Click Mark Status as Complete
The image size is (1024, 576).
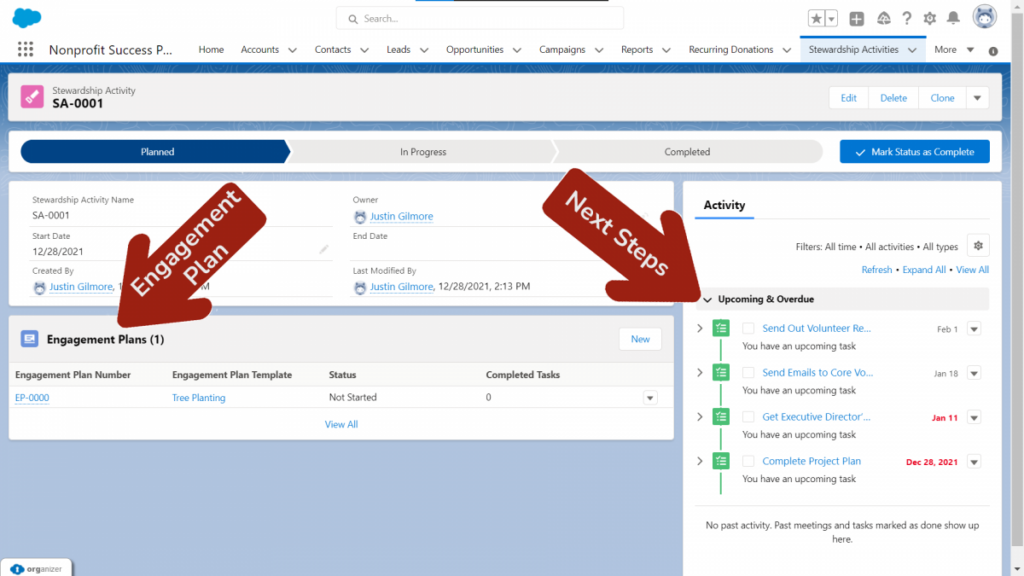pyautogui.click(x=913, y=151)
